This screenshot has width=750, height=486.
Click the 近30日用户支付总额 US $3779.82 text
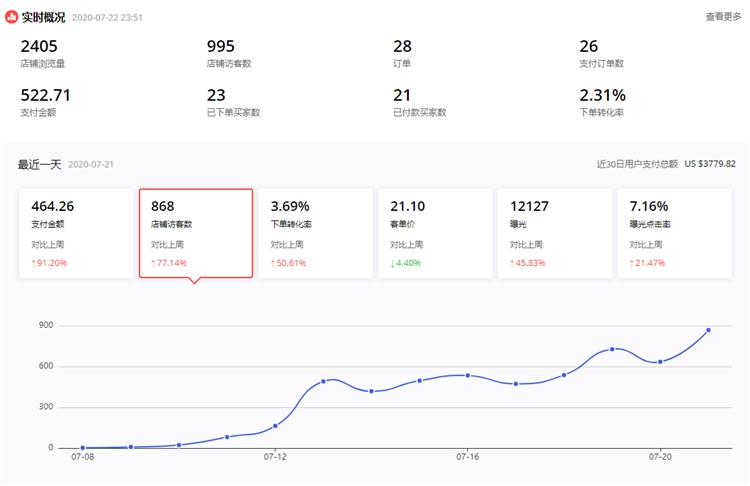click(666, 164)
